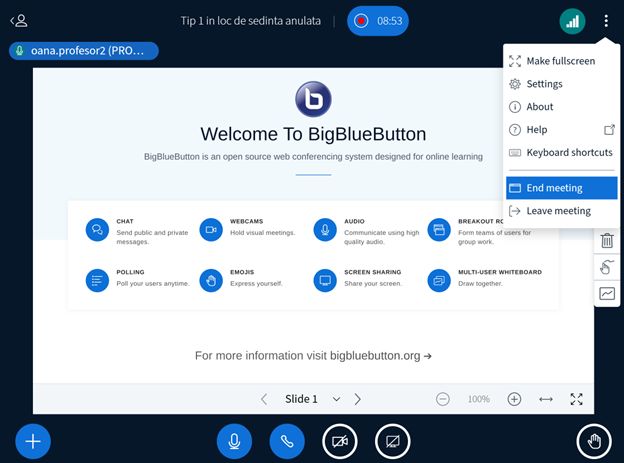
Task: Toggle screen sharing button
Action: tap(393, 441)
